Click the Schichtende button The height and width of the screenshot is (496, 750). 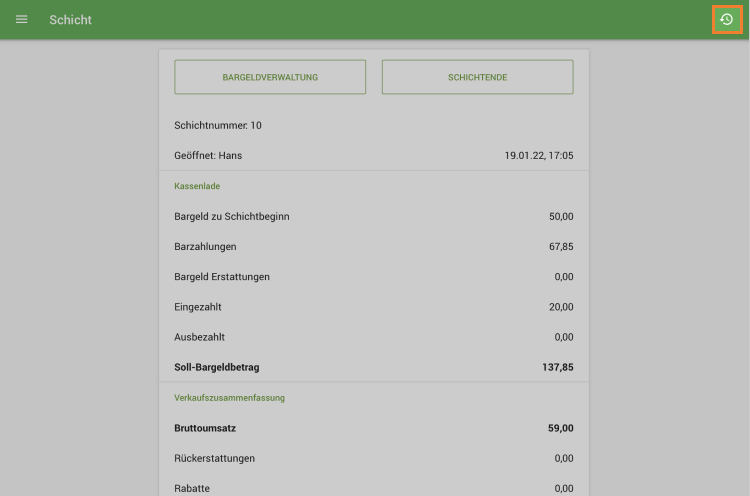pyautogui.click(x=477, y=77)
